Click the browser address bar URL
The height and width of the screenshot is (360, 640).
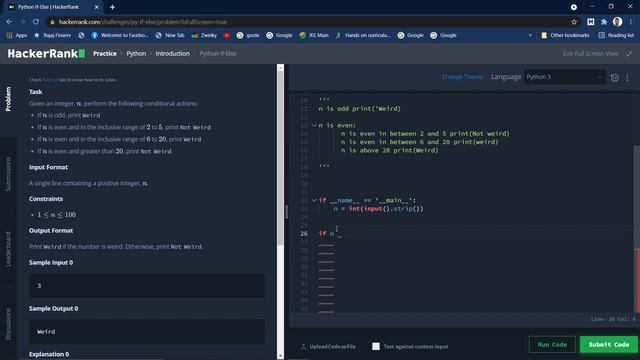[142, 22]
